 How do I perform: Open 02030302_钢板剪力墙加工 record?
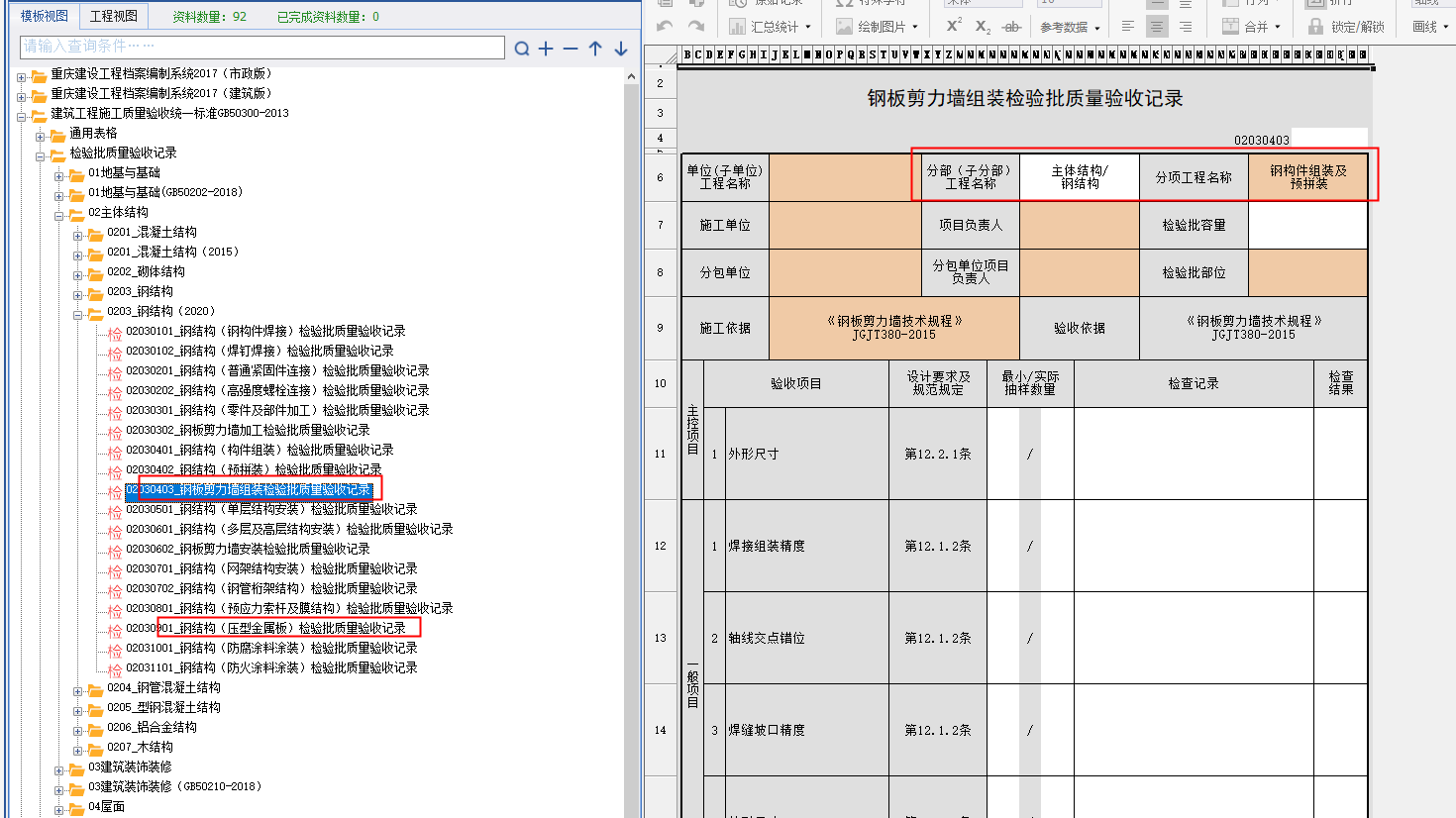pos(248,430)
